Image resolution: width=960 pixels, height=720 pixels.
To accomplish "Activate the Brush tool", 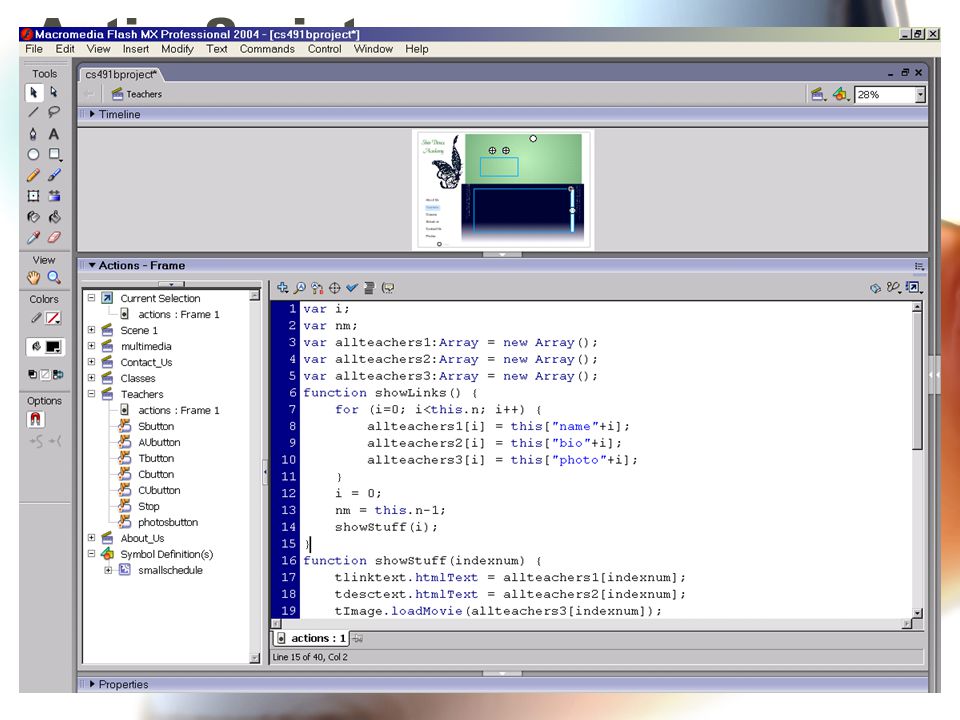I will [54, 175].
